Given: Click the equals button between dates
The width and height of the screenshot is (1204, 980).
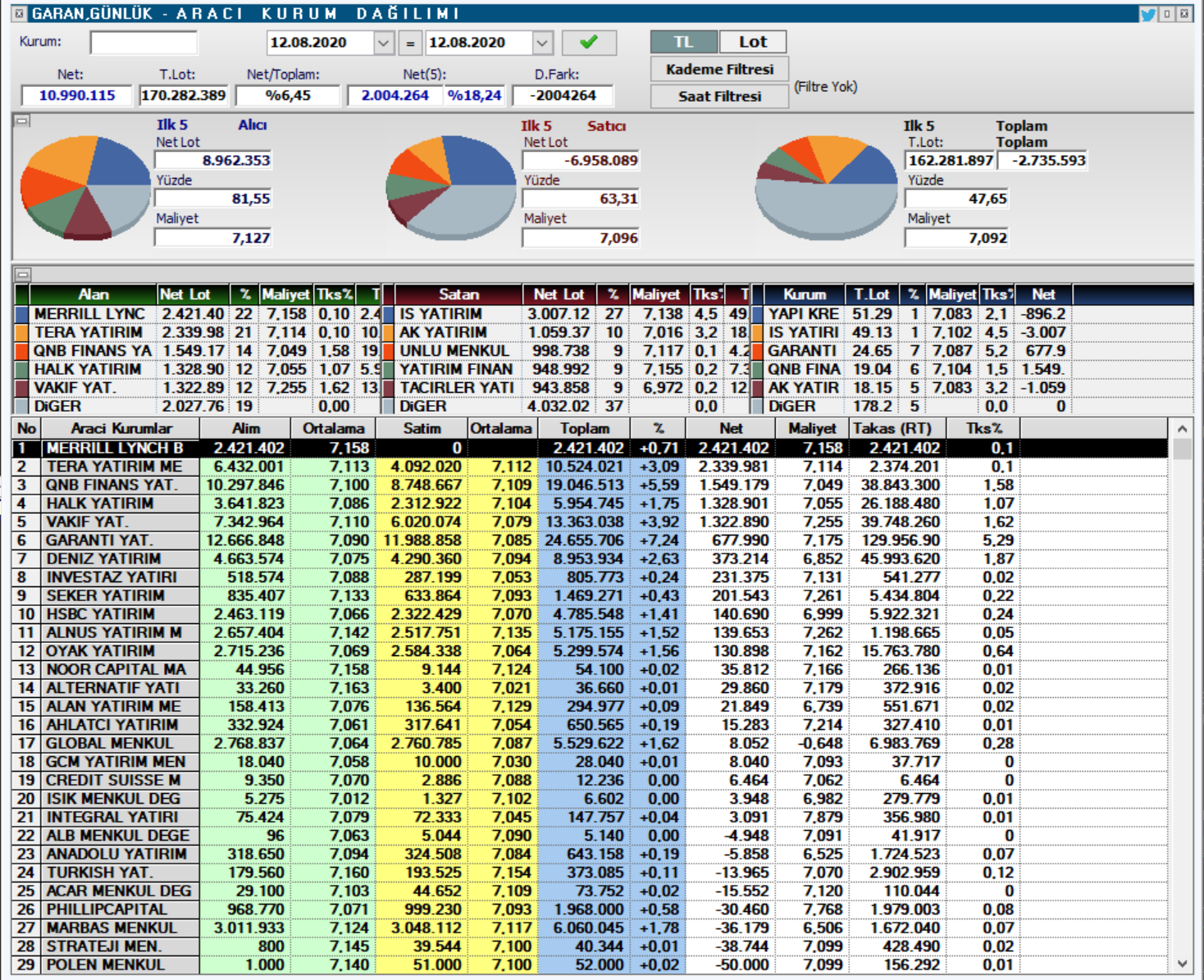Looking at the screenshot, I should pyautogui.click(x=410, y=43).
